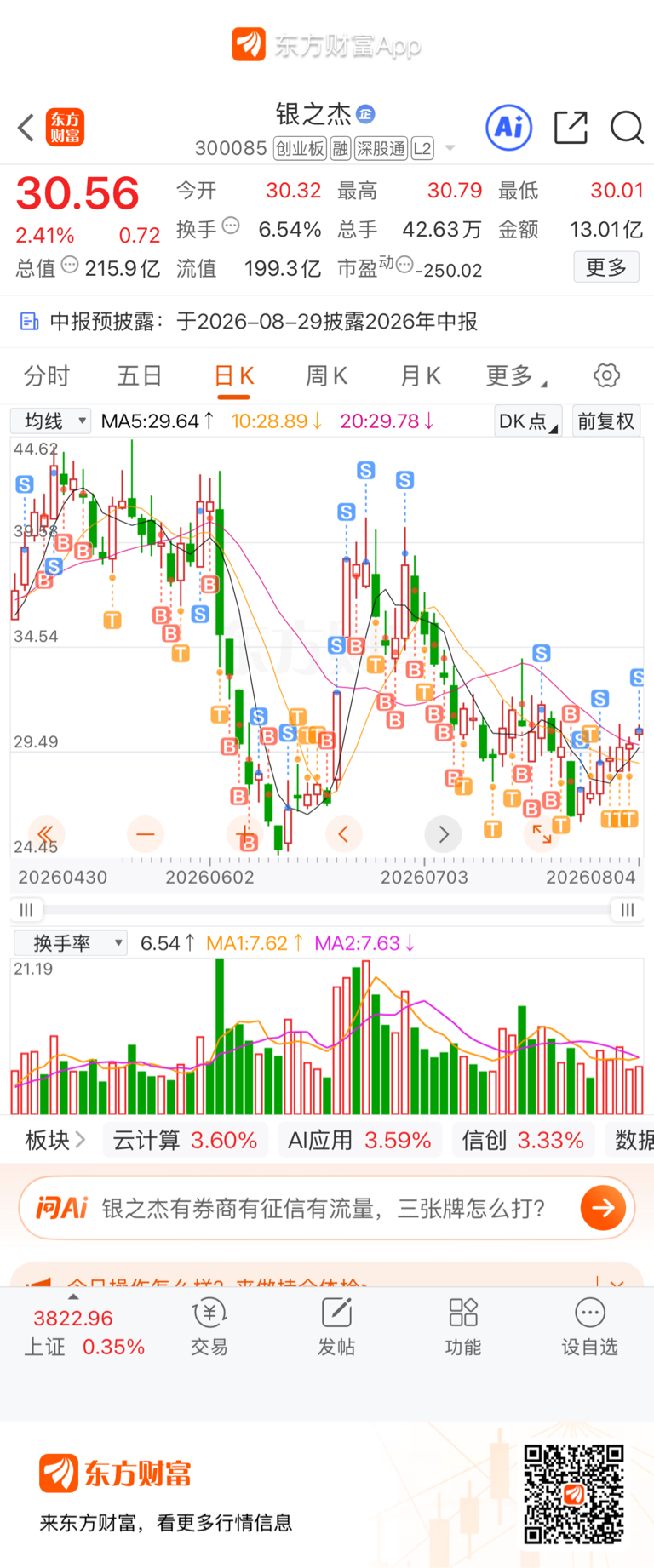Image resolution: width=654 pixels, height=1568 pixels.
Task: Open the 换手率 sub-indicator dropdown
Action: 70,943
